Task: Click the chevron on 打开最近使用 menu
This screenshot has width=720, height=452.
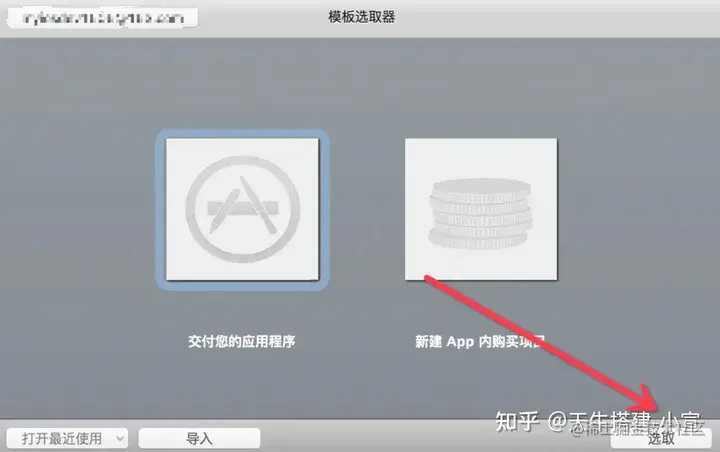Action: click(x=120, y=438)
